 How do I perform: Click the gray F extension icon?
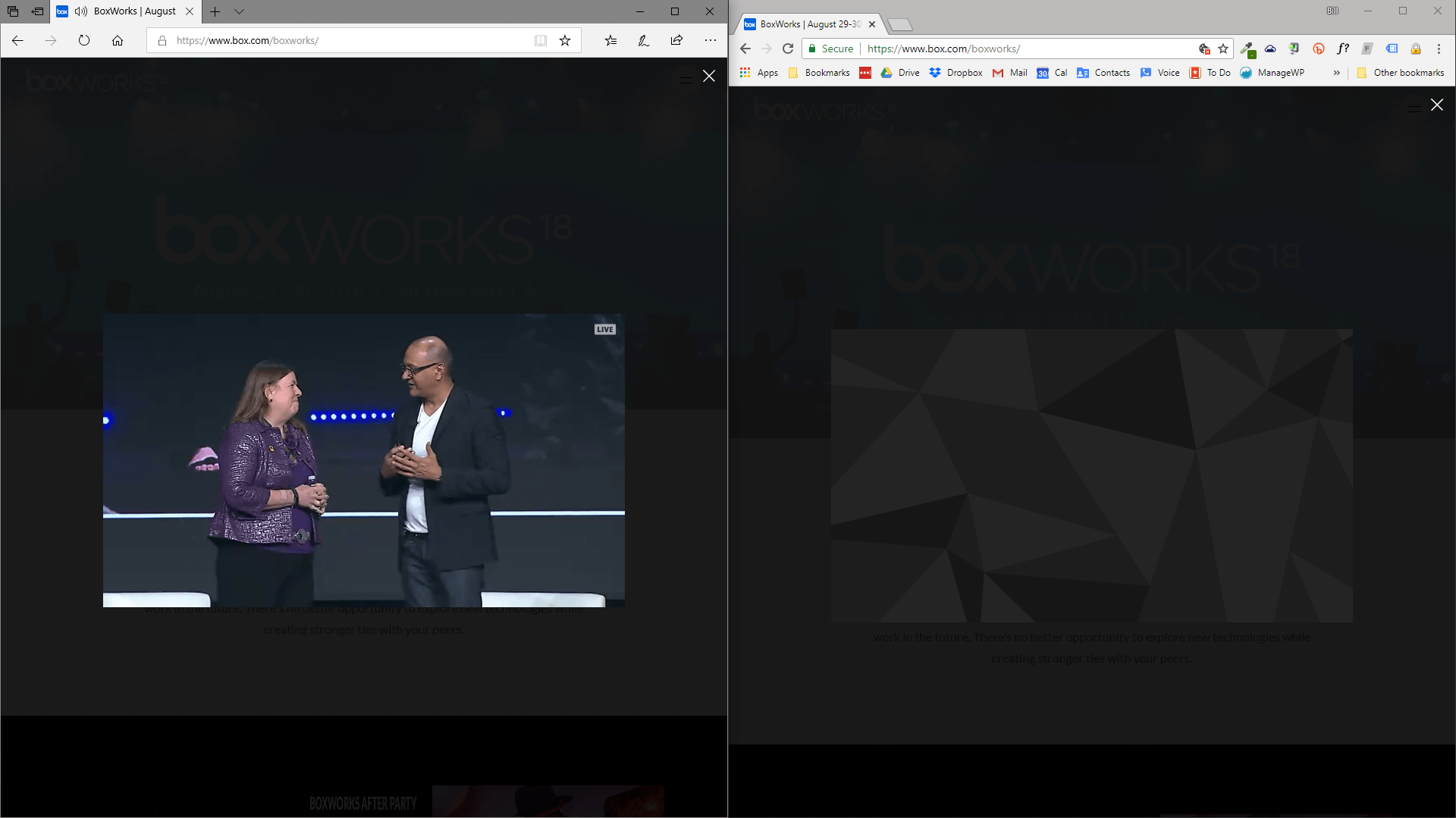point(1367,49)
